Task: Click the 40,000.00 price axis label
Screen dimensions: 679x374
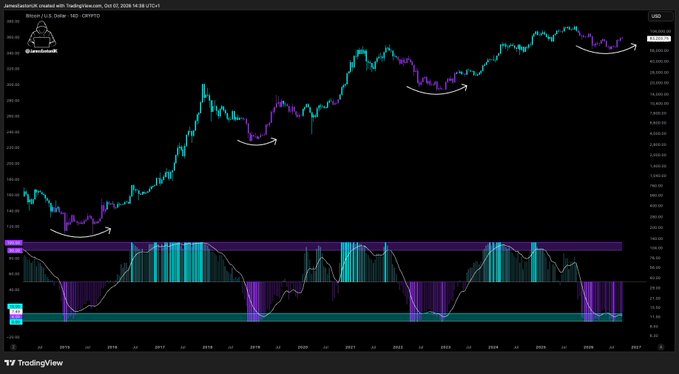Action: point(659,61)
